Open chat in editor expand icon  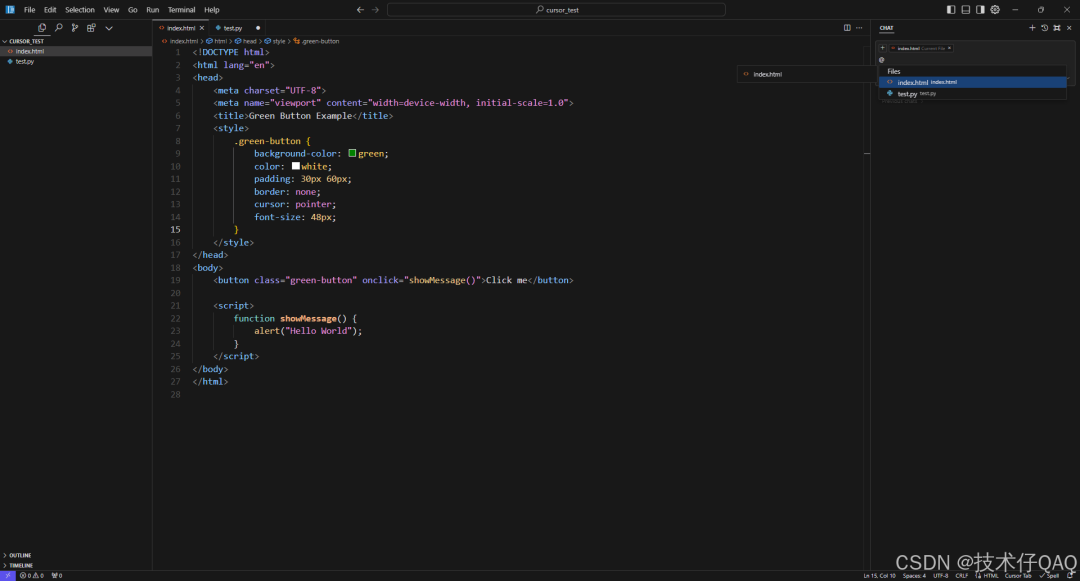tap(1057, 28)
